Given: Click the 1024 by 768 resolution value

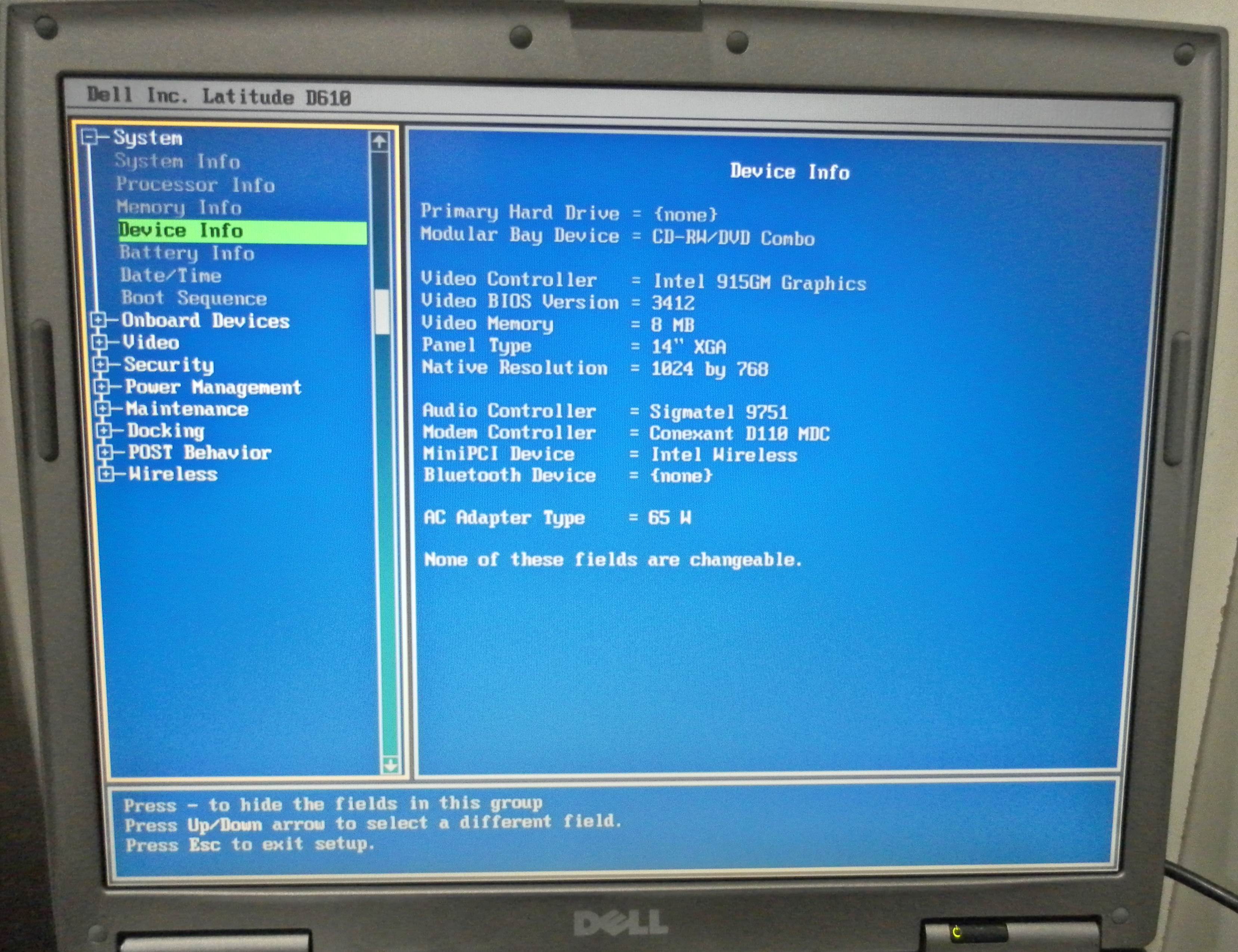Looking at the screenshot, I should (710, 369).
